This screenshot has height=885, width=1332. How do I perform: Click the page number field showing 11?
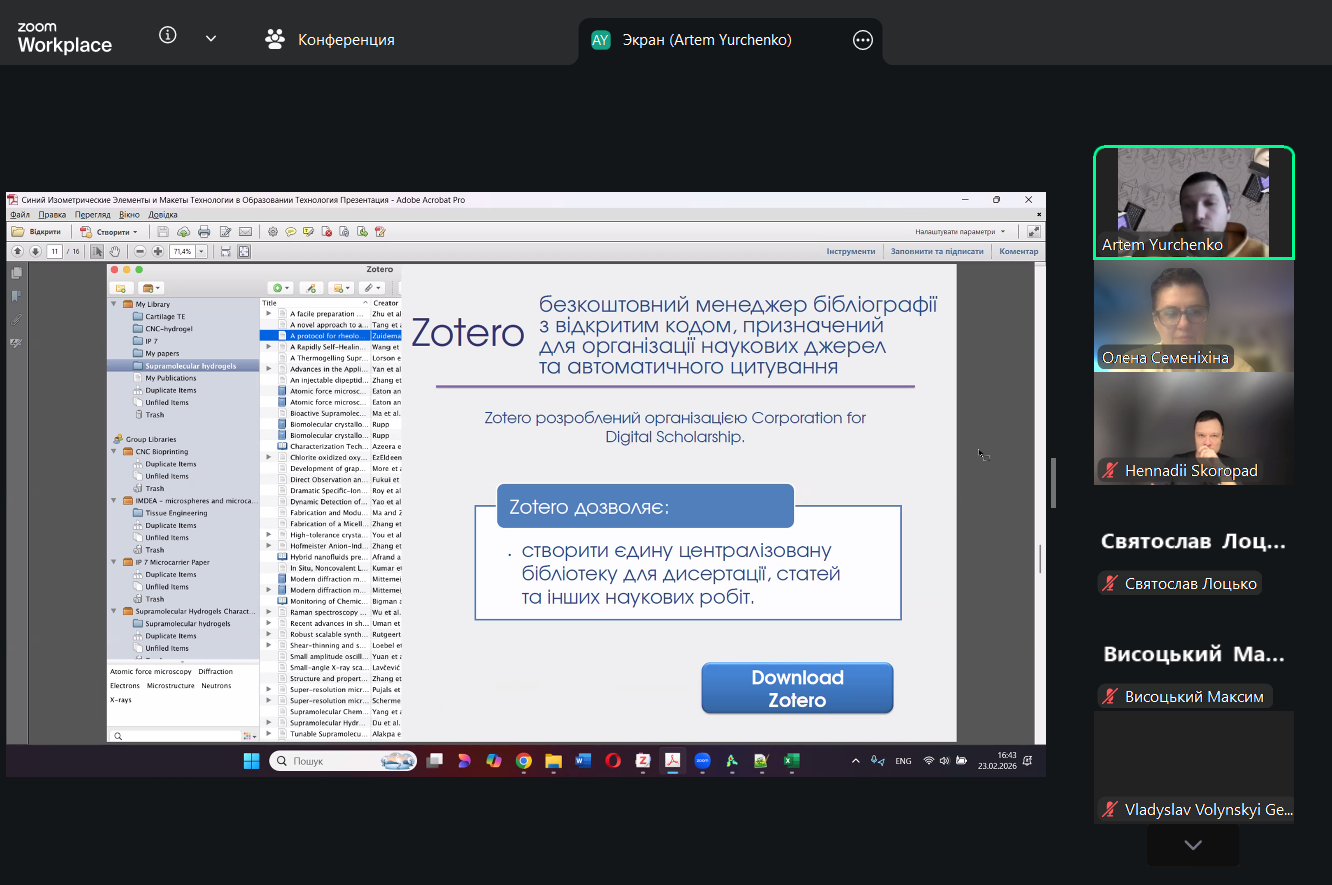pyautogui.click(x=55, y=251)
